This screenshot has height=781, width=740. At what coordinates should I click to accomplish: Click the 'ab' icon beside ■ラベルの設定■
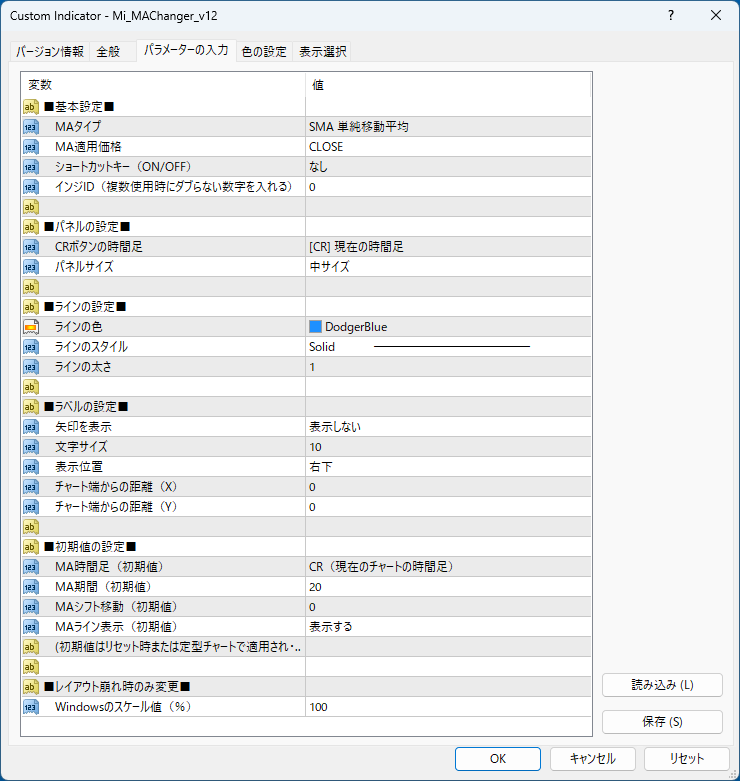[30, 407]
